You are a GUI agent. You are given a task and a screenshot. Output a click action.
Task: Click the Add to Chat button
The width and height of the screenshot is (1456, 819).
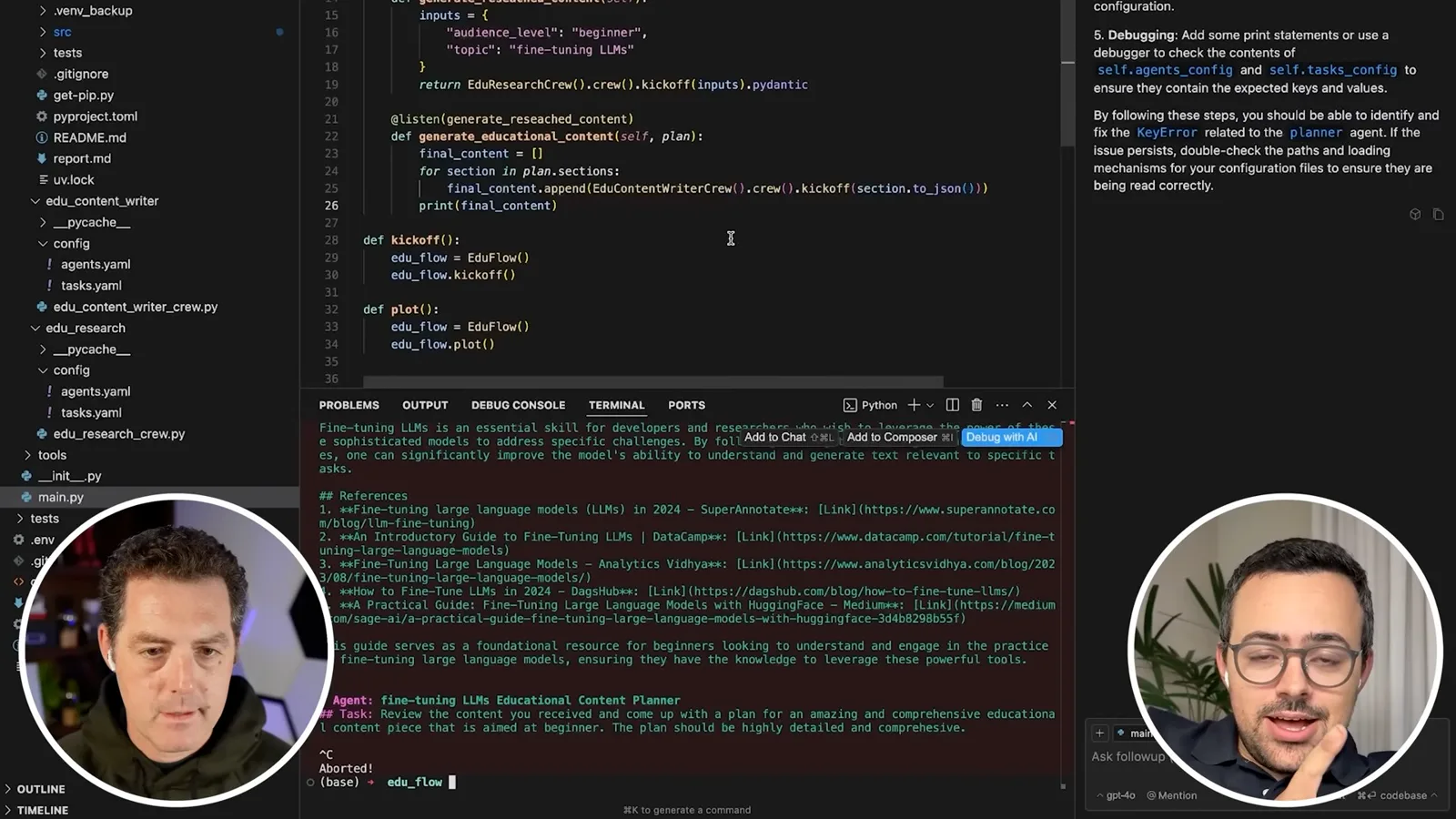(789, 438)
